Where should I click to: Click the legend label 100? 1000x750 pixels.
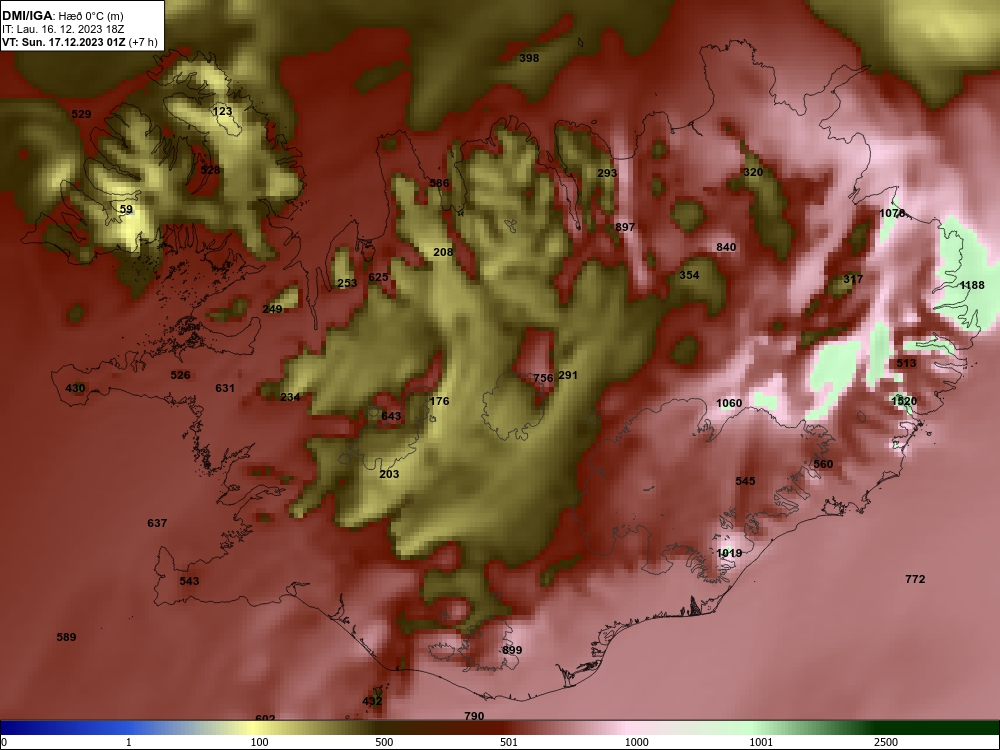coord(260,742)
